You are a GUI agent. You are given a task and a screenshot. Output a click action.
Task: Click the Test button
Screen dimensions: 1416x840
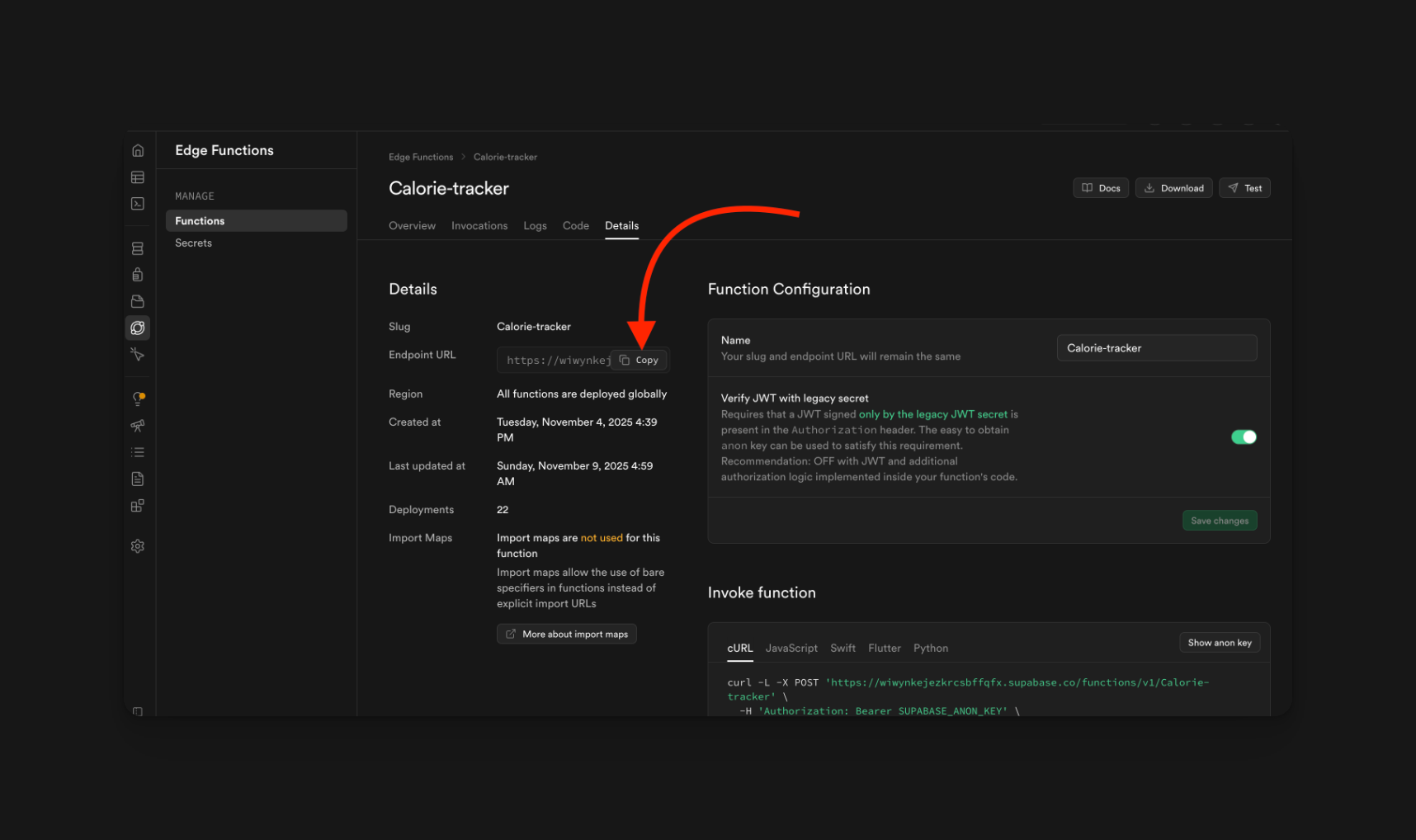tap(1244, 188)
